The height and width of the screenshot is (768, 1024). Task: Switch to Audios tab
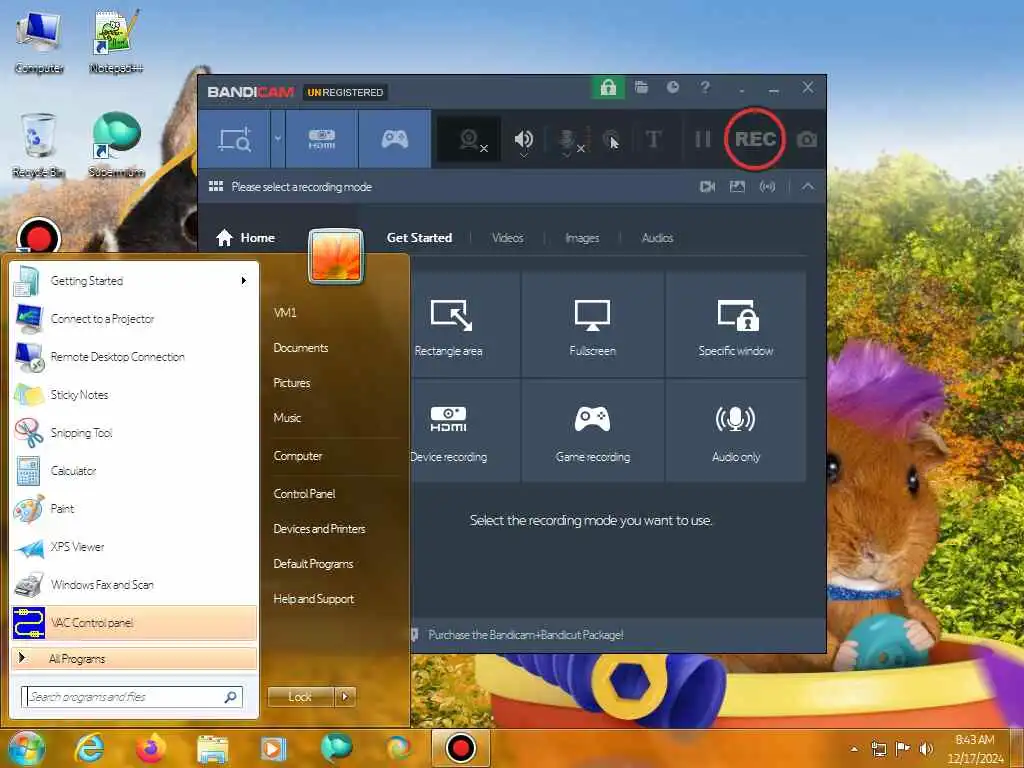(657, 238)
